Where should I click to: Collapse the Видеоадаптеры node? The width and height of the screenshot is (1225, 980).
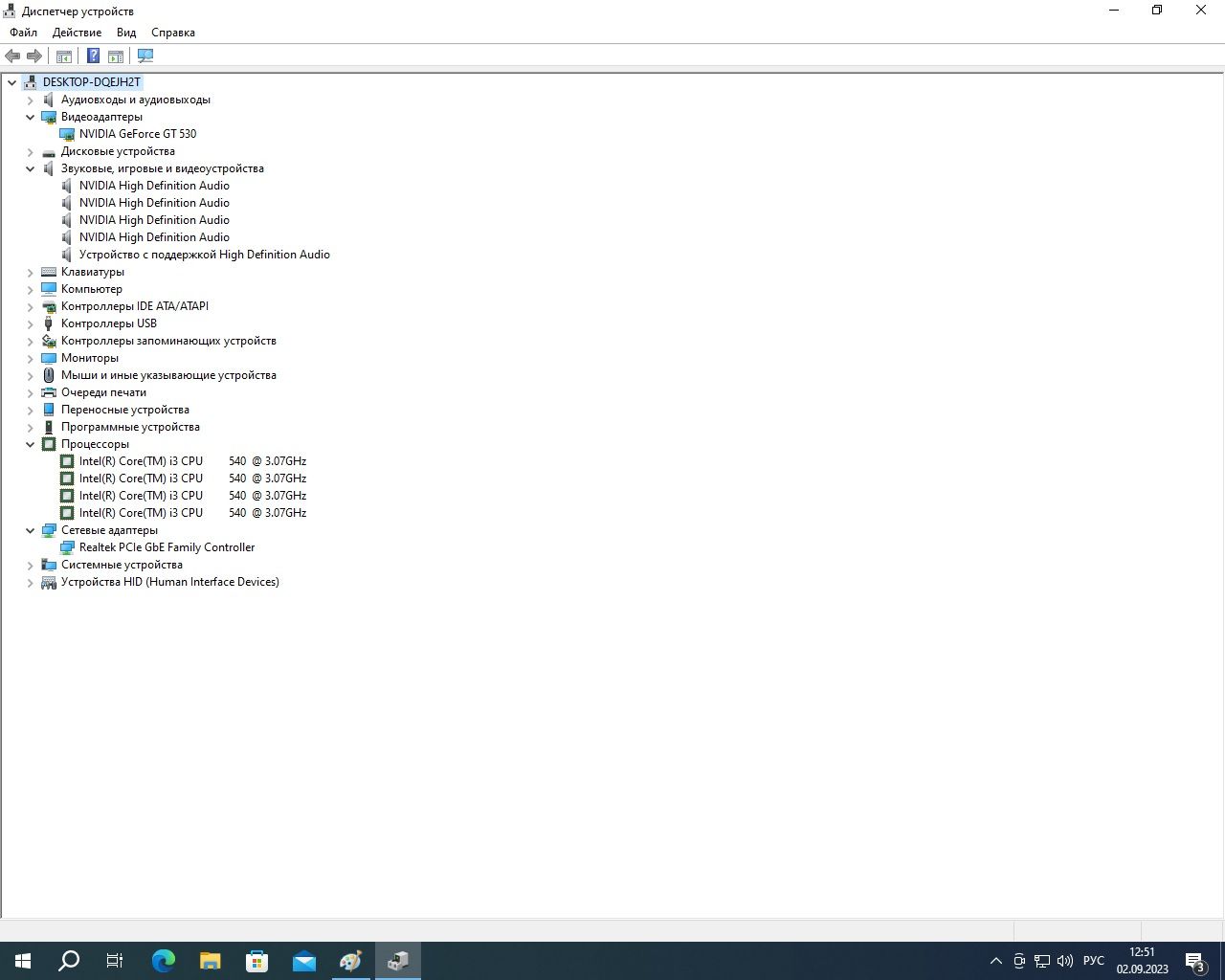click(x=30, y=117)
